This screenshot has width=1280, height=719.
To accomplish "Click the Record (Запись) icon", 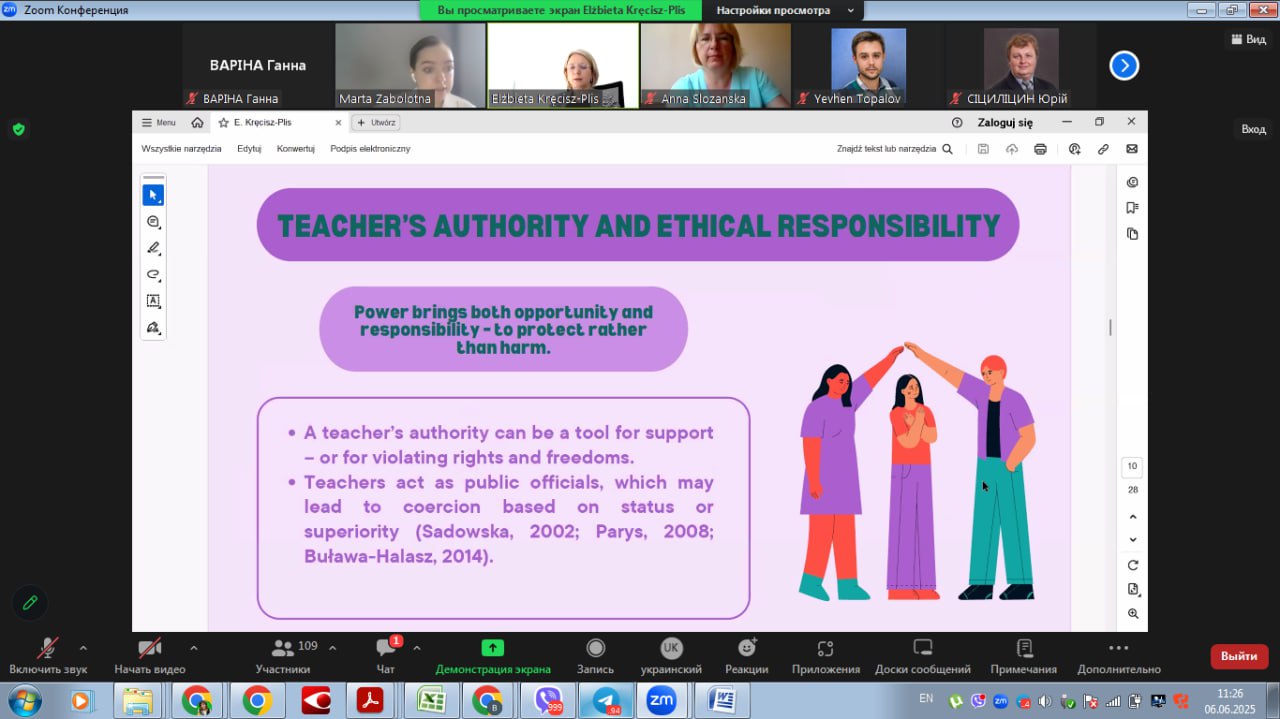I will tap(595, 649).
